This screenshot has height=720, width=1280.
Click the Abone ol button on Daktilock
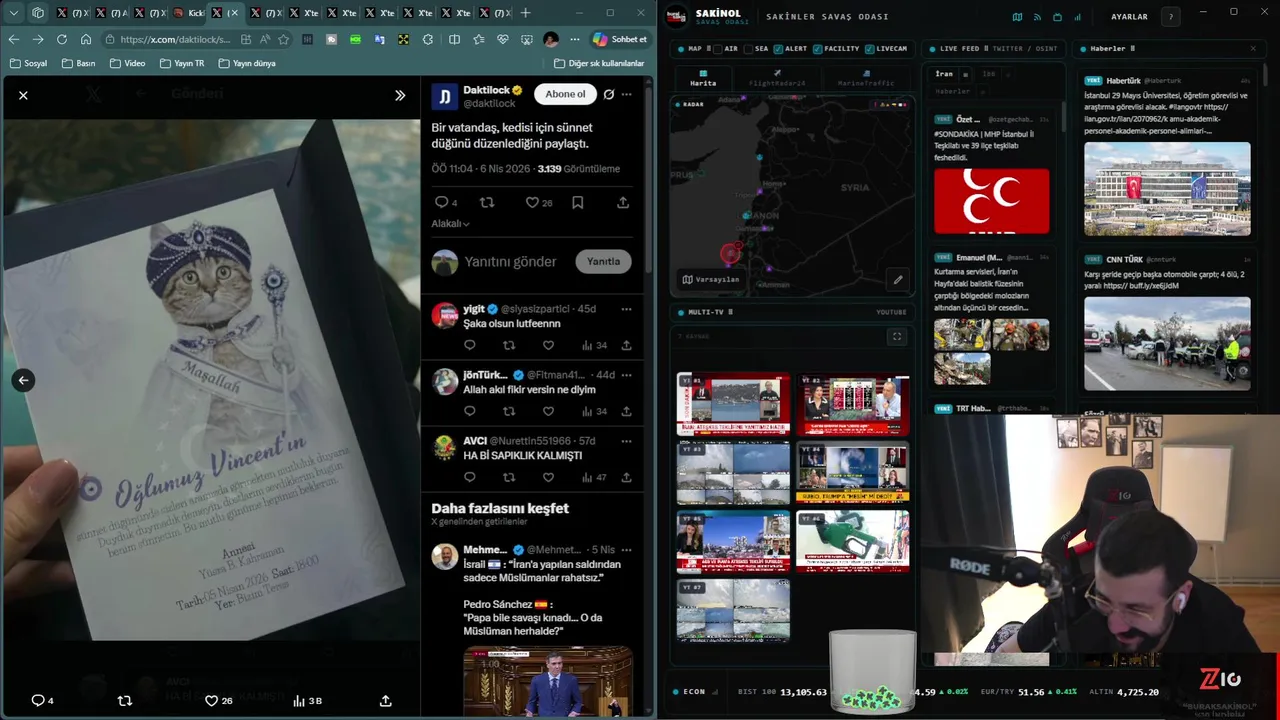[x=565, y=94]
